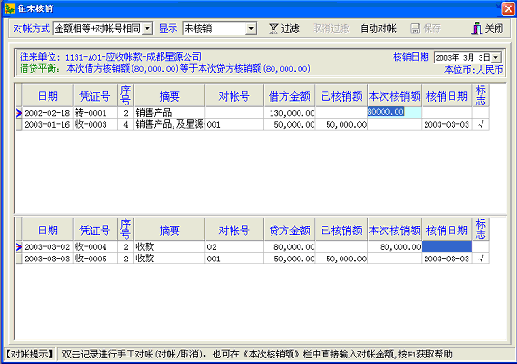Viewport: 517px width, 364px height.
Task: Click the 50,000.00 已核销额 cell in 收-0005 row
Action: (x=341, y=258)
